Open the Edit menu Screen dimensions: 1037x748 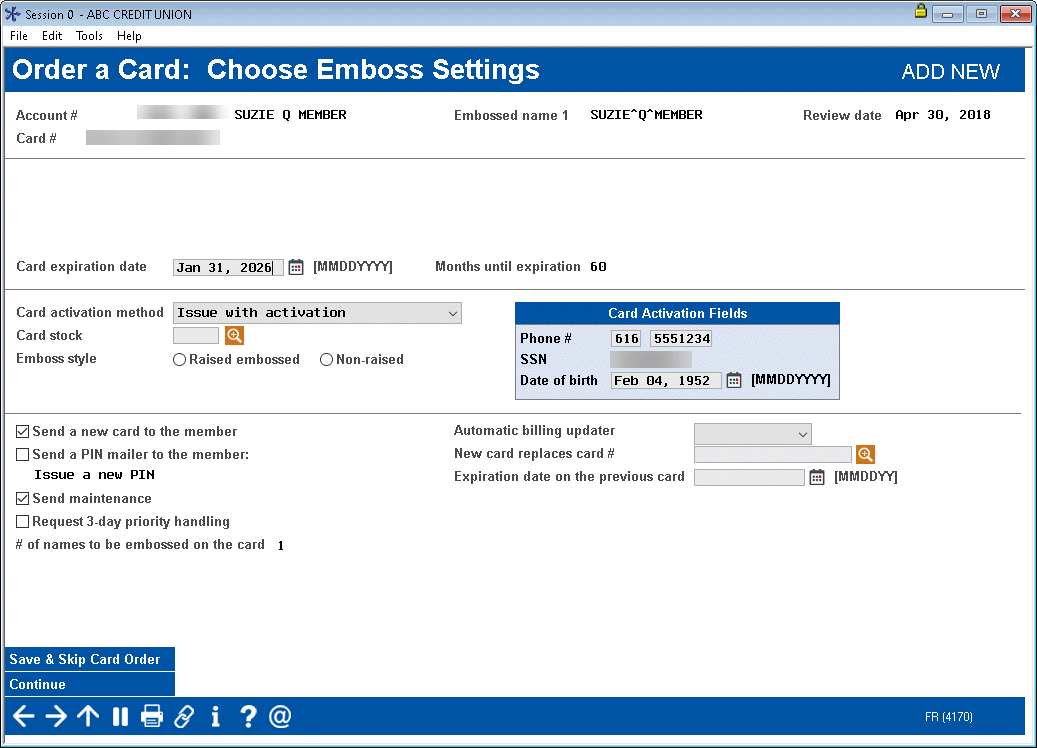coord(51,36)
